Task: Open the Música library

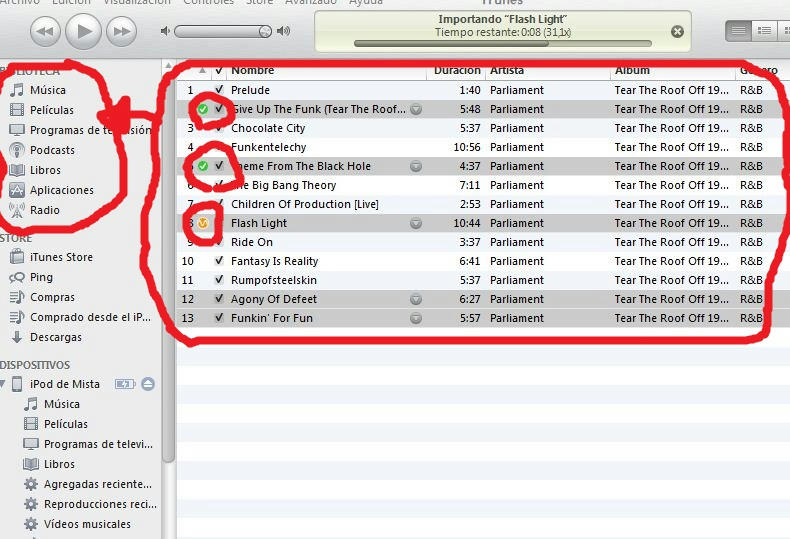Action: pyautogui.click(x=47, y=90)
